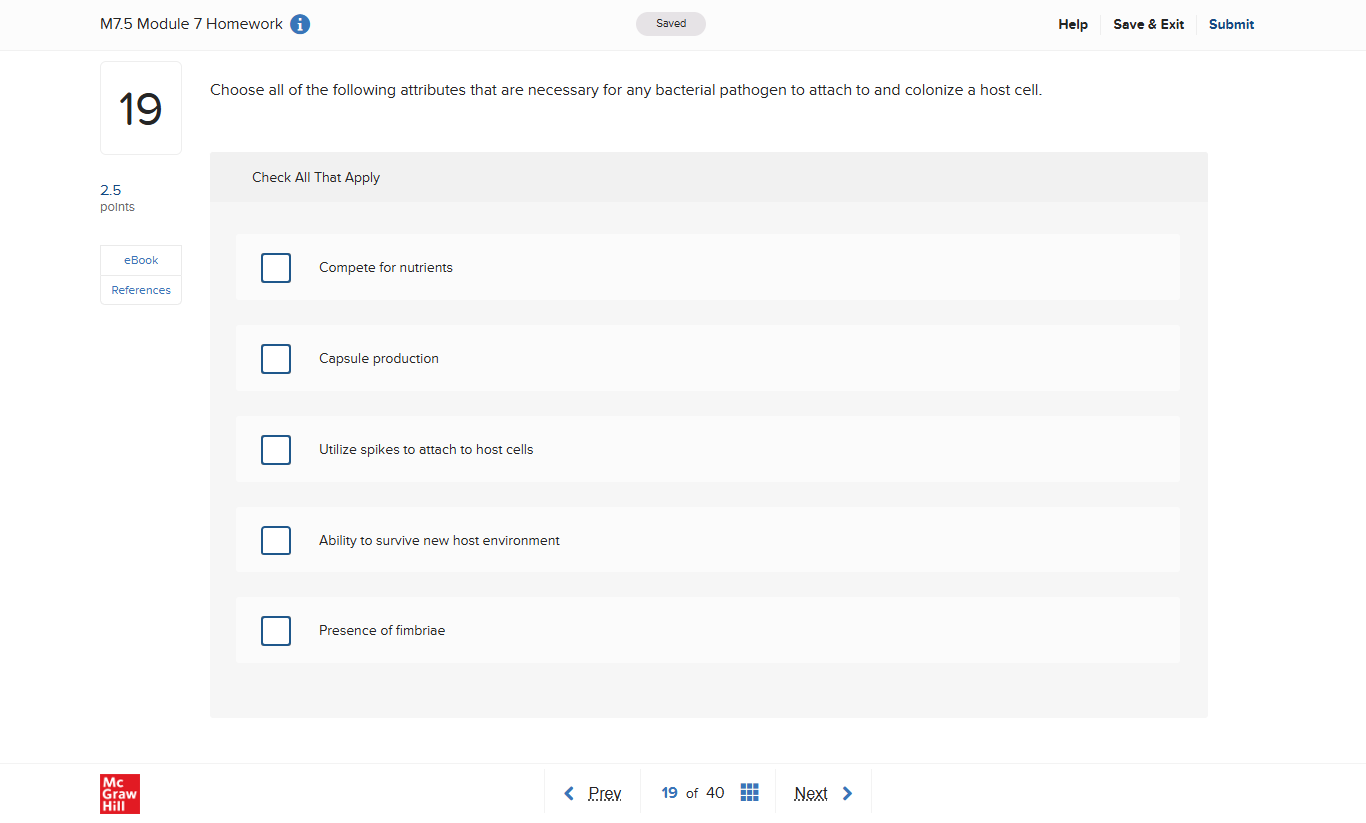This screenshot has width=1366, height=823.
Task: Open the References panel
Action: (x=140, y=289)
